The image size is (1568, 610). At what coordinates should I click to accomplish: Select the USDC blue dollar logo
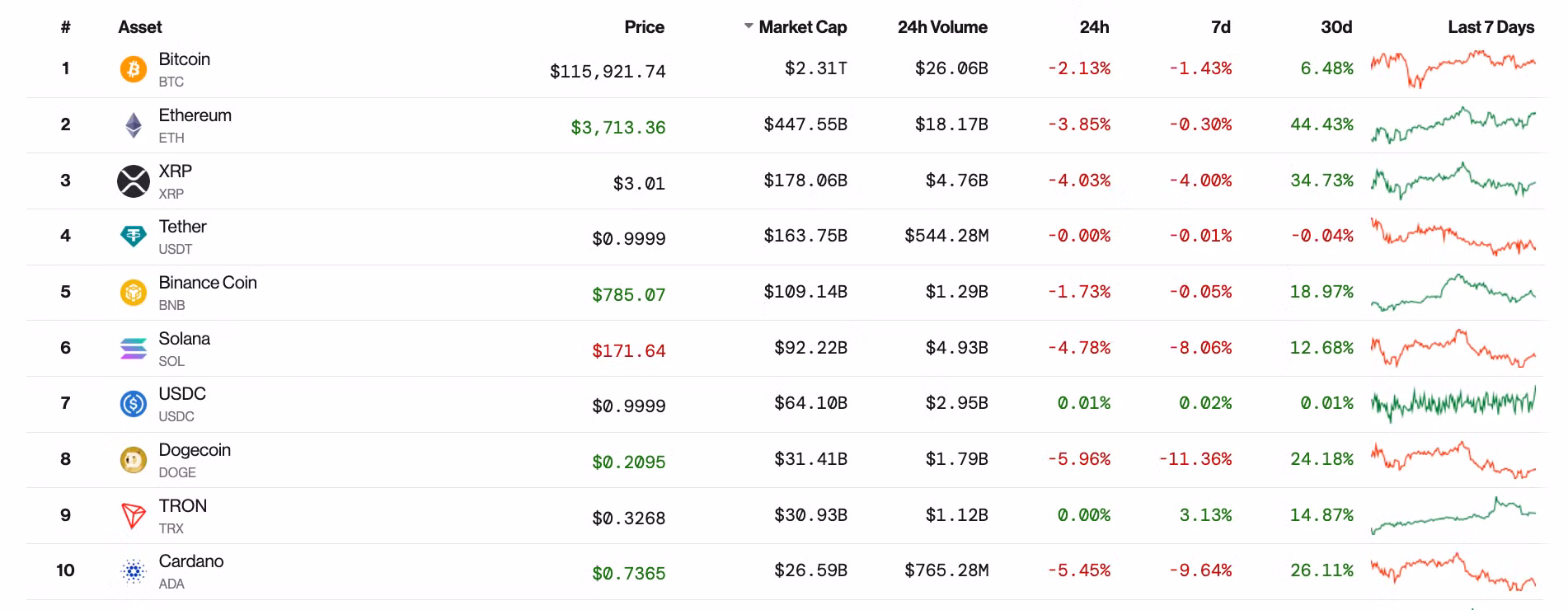133,404
